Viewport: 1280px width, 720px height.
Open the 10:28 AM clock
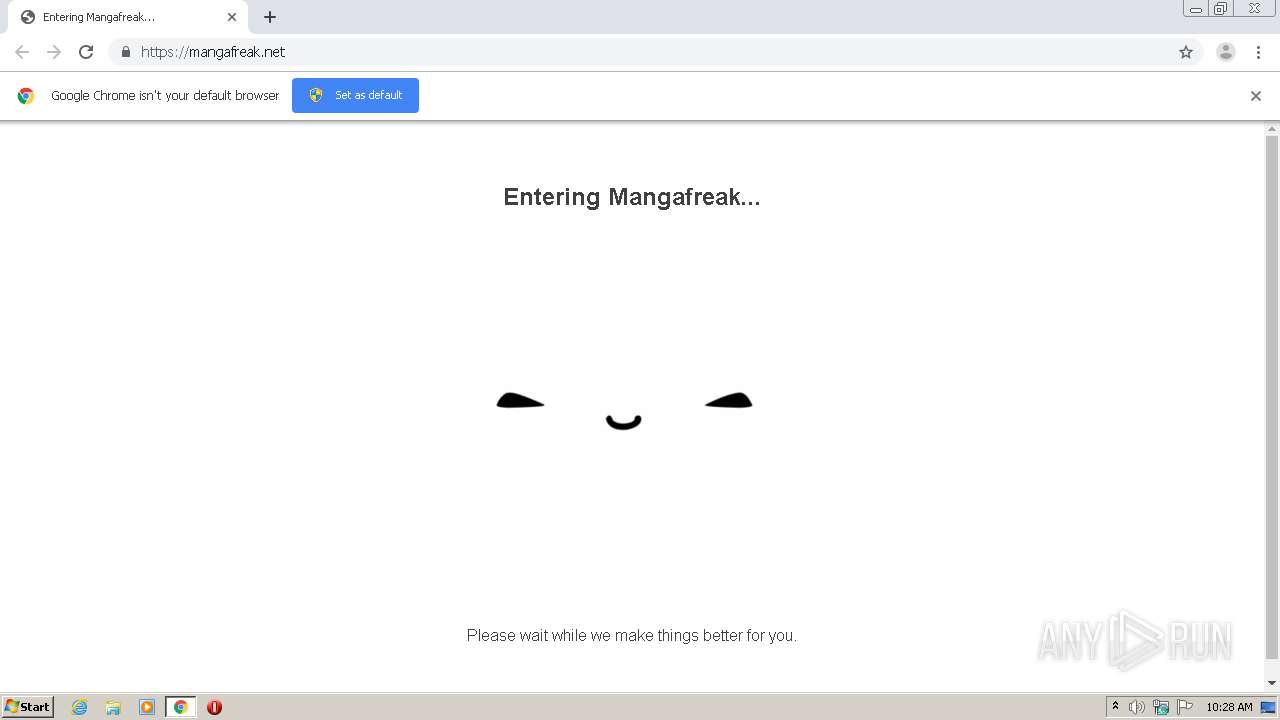pos(1229,707)
